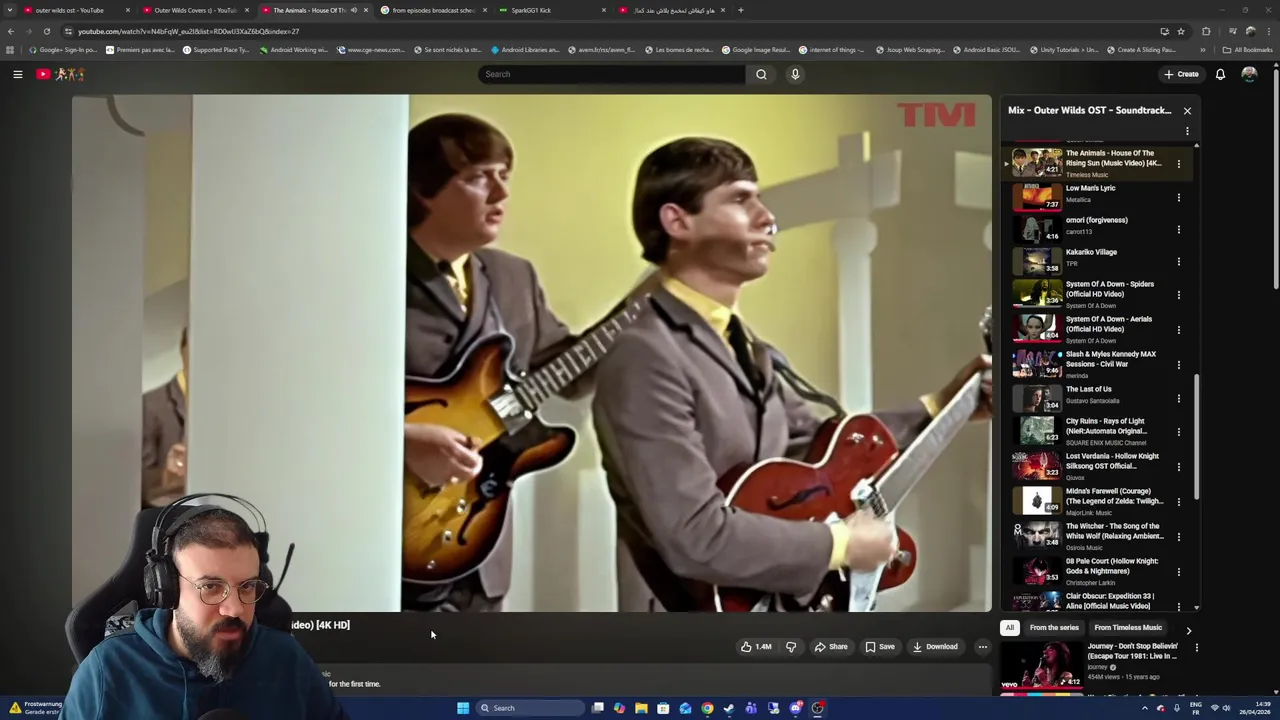Switch to SparkGG1 Kick browser tab
Screen dimensions: 1280x720
click(552, 10)
